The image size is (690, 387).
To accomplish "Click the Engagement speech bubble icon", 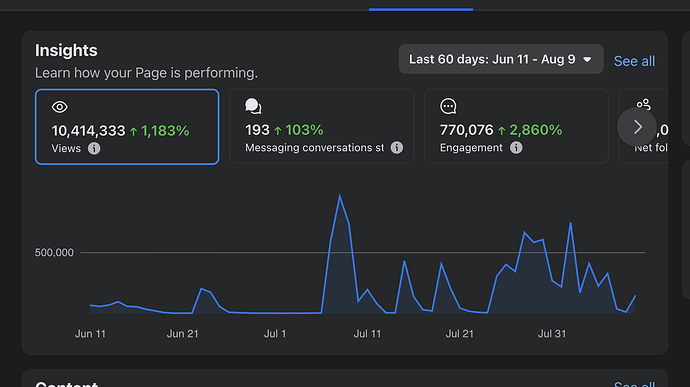I will pos(448,106).
